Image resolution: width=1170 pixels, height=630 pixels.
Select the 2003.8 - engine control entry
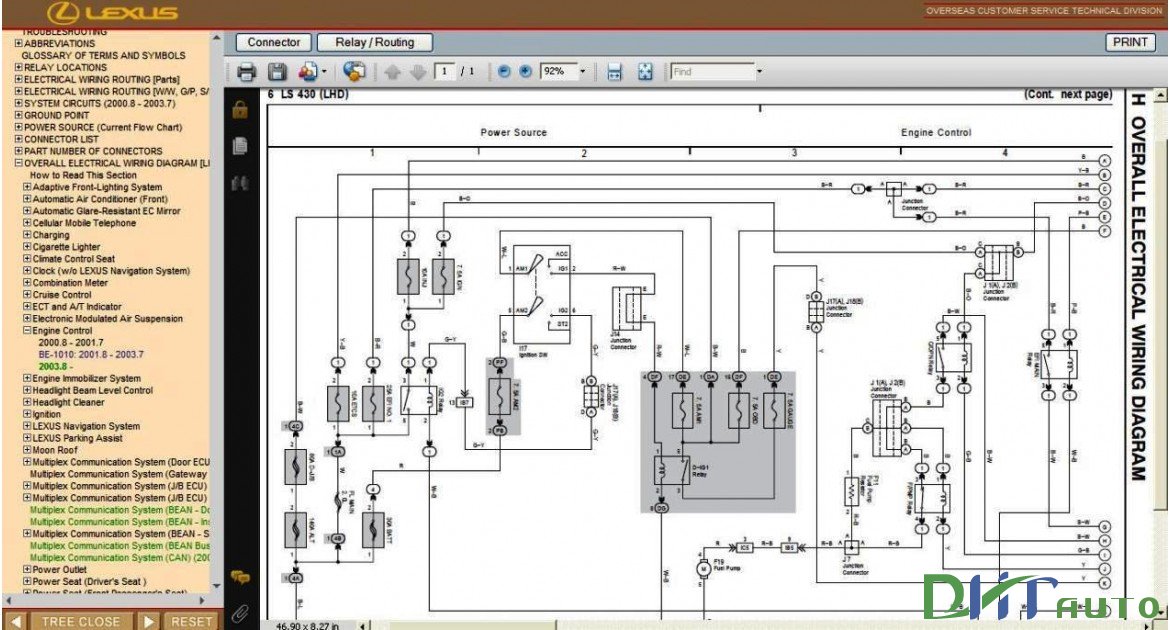(56, 367)
